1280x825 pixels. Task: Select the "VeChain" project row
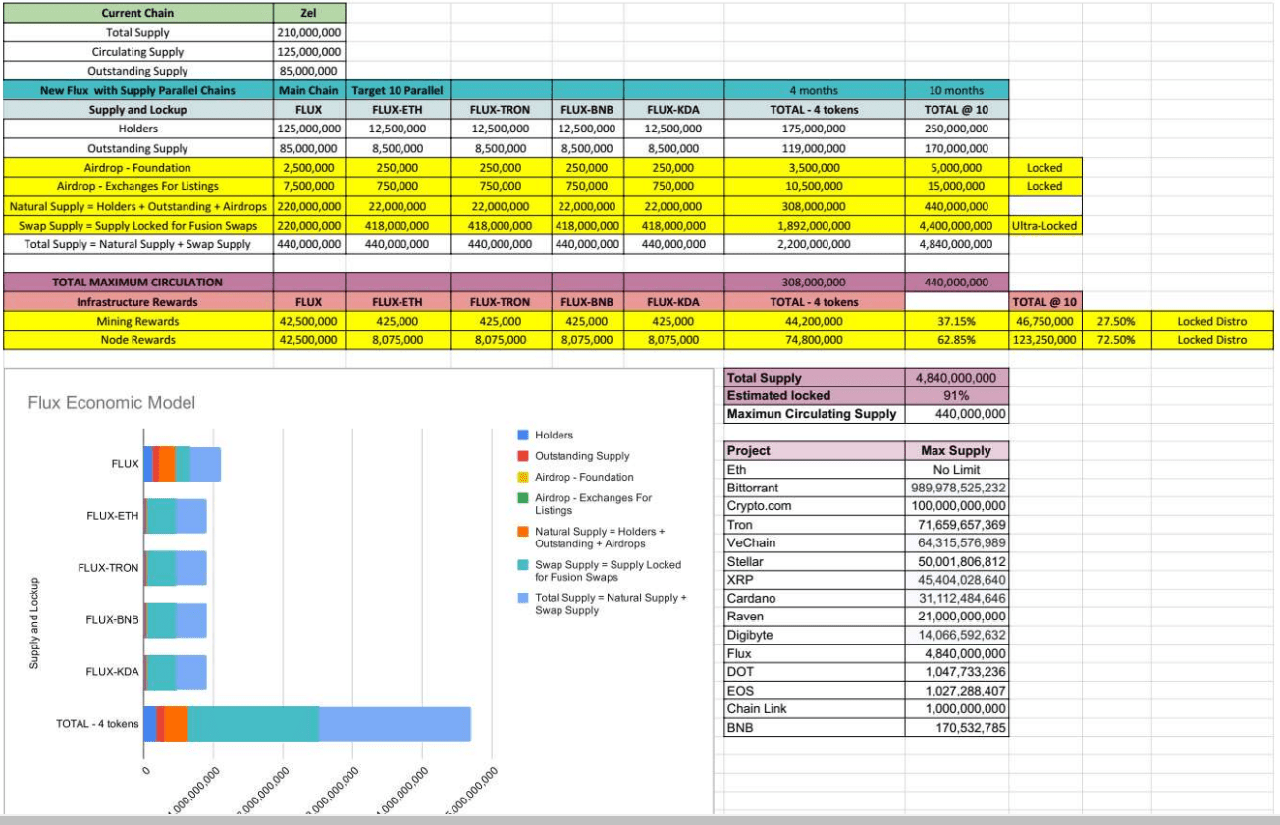click(815, 543)
